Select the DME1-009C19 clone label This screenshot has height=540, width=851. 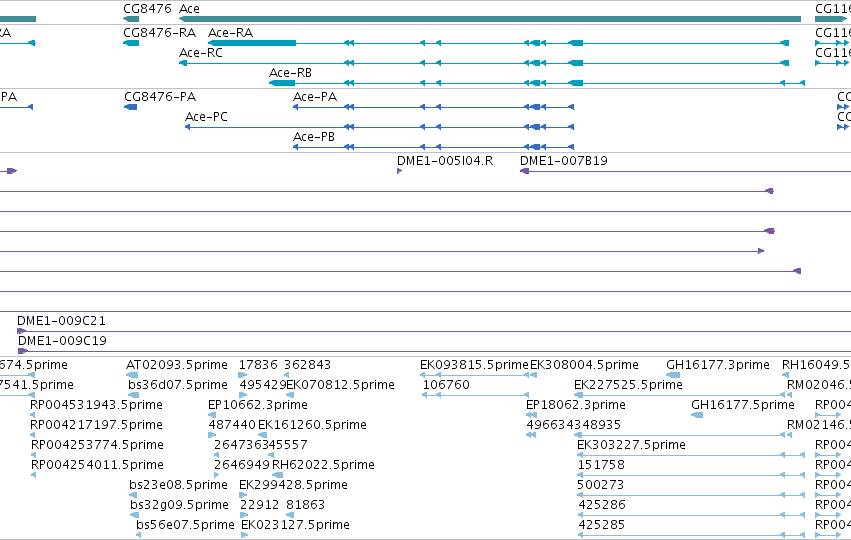pos(62,341)
